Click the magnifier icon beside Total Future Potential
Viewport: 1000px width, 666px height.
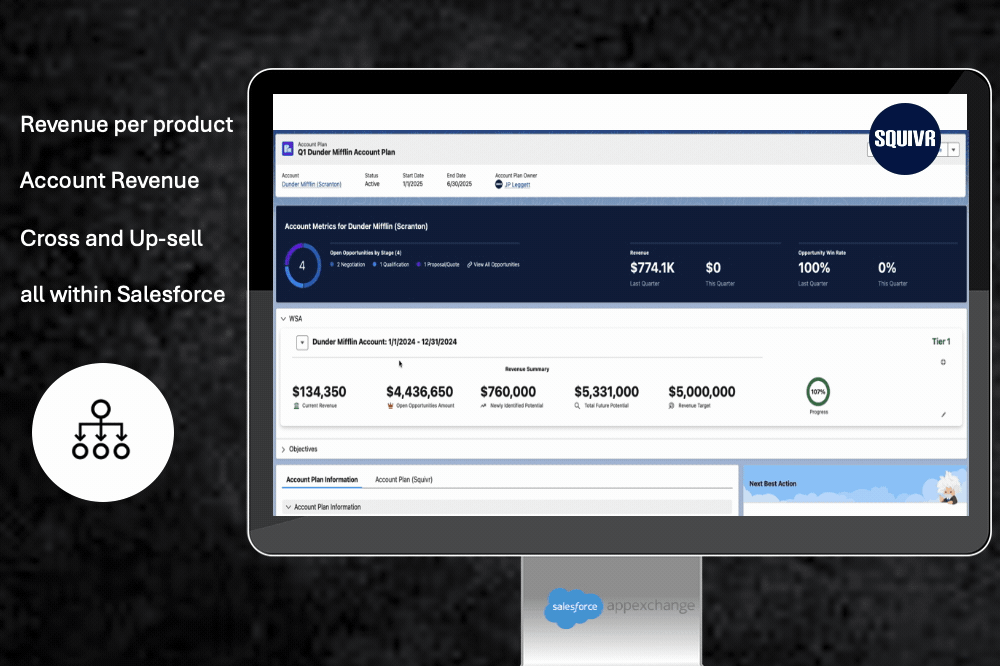point(577,407)
